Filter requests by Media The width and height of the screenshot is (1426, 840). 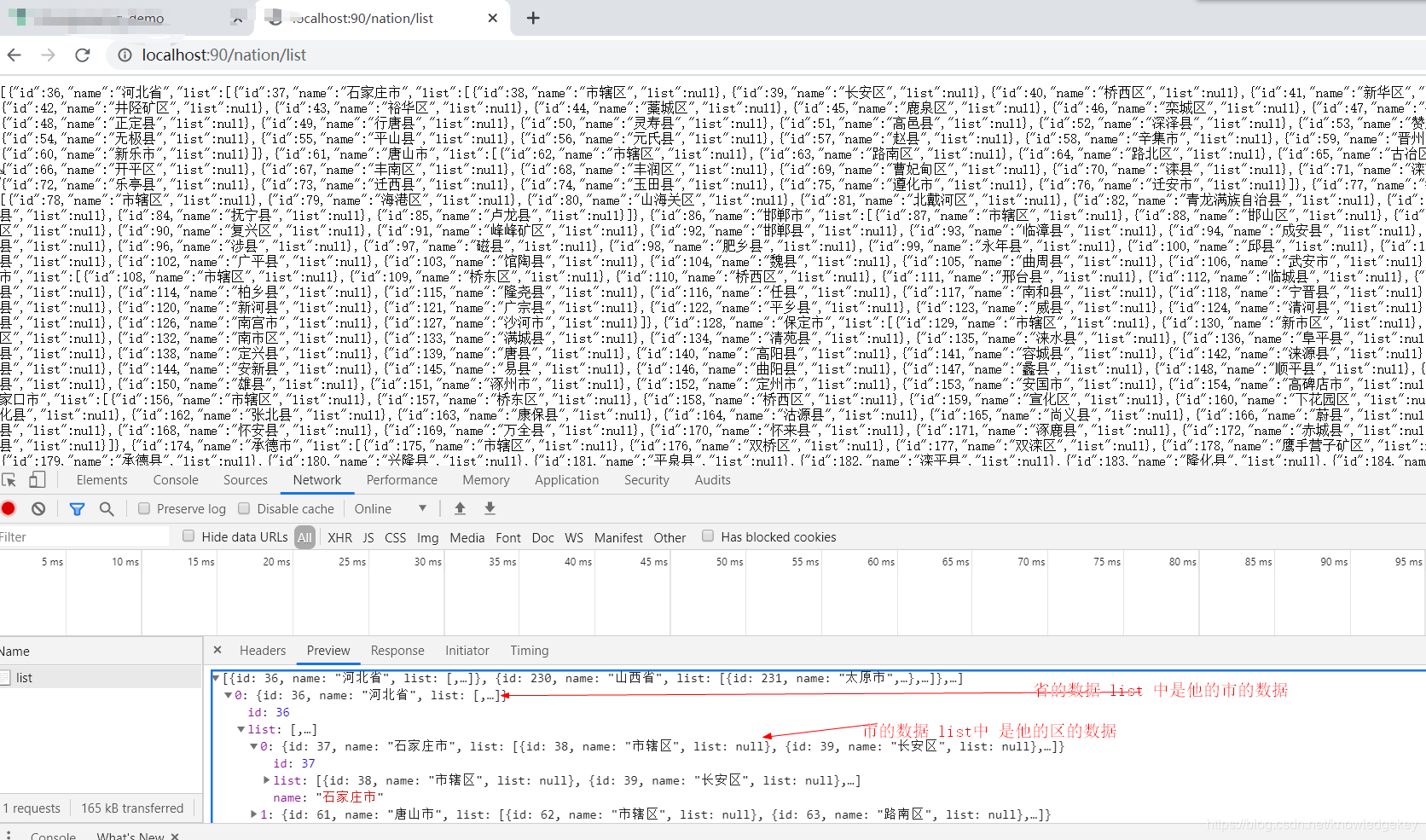click(x=467, y=537)
